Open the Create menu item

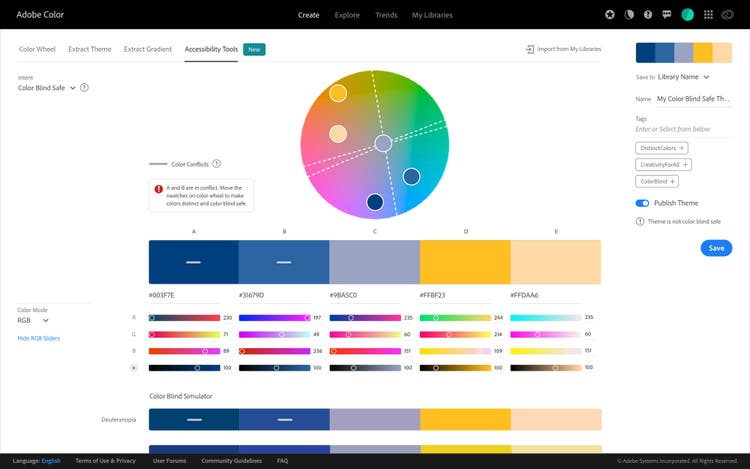309,15
